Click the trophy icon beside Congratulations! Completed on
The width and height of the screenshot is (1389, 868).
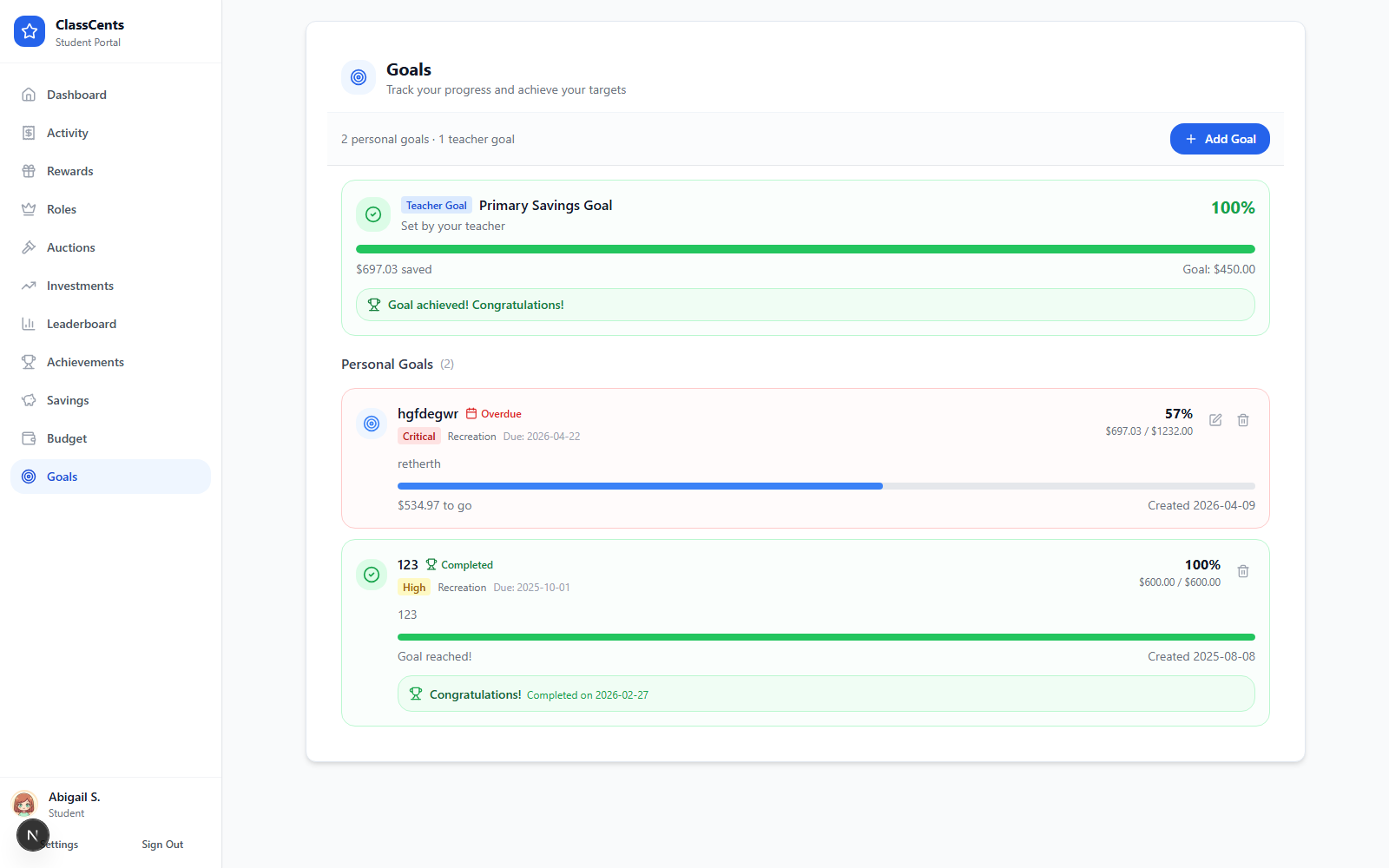click(416, 694)
